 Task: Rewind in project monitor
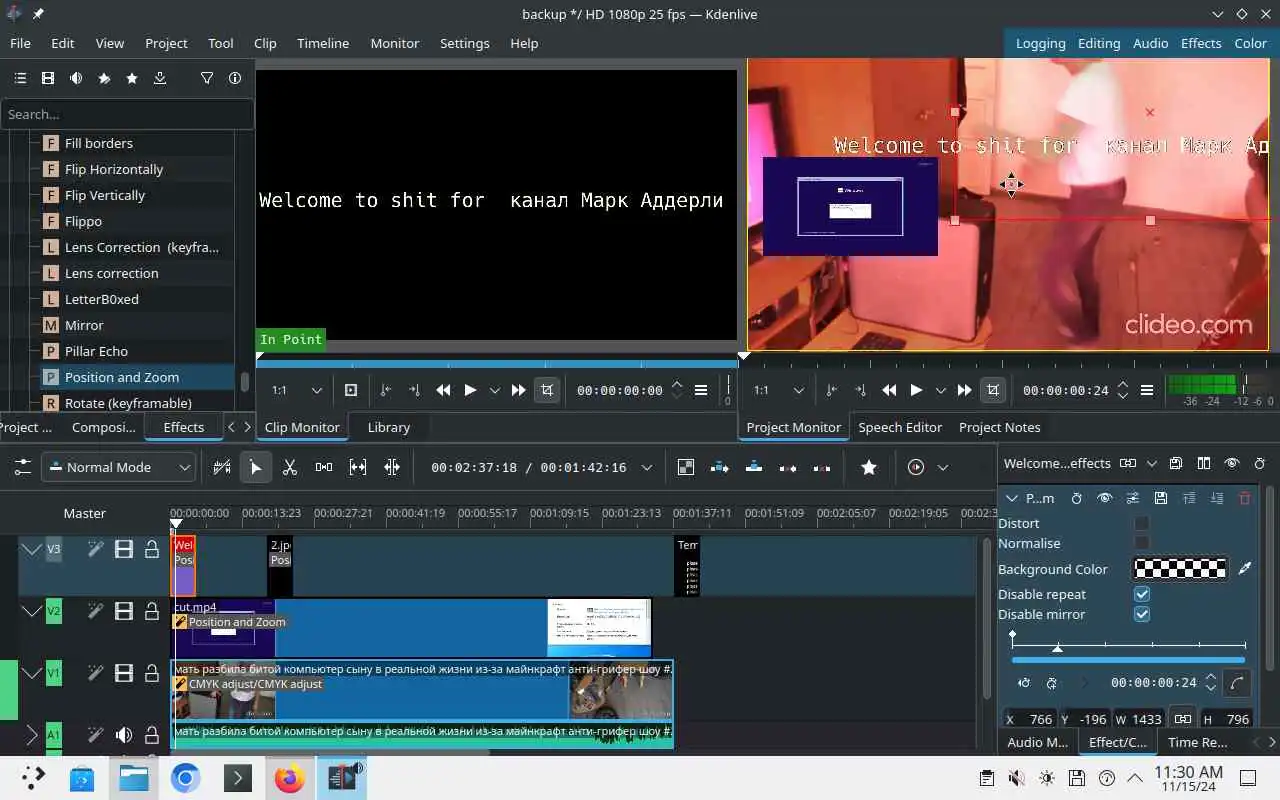[889, 391]
